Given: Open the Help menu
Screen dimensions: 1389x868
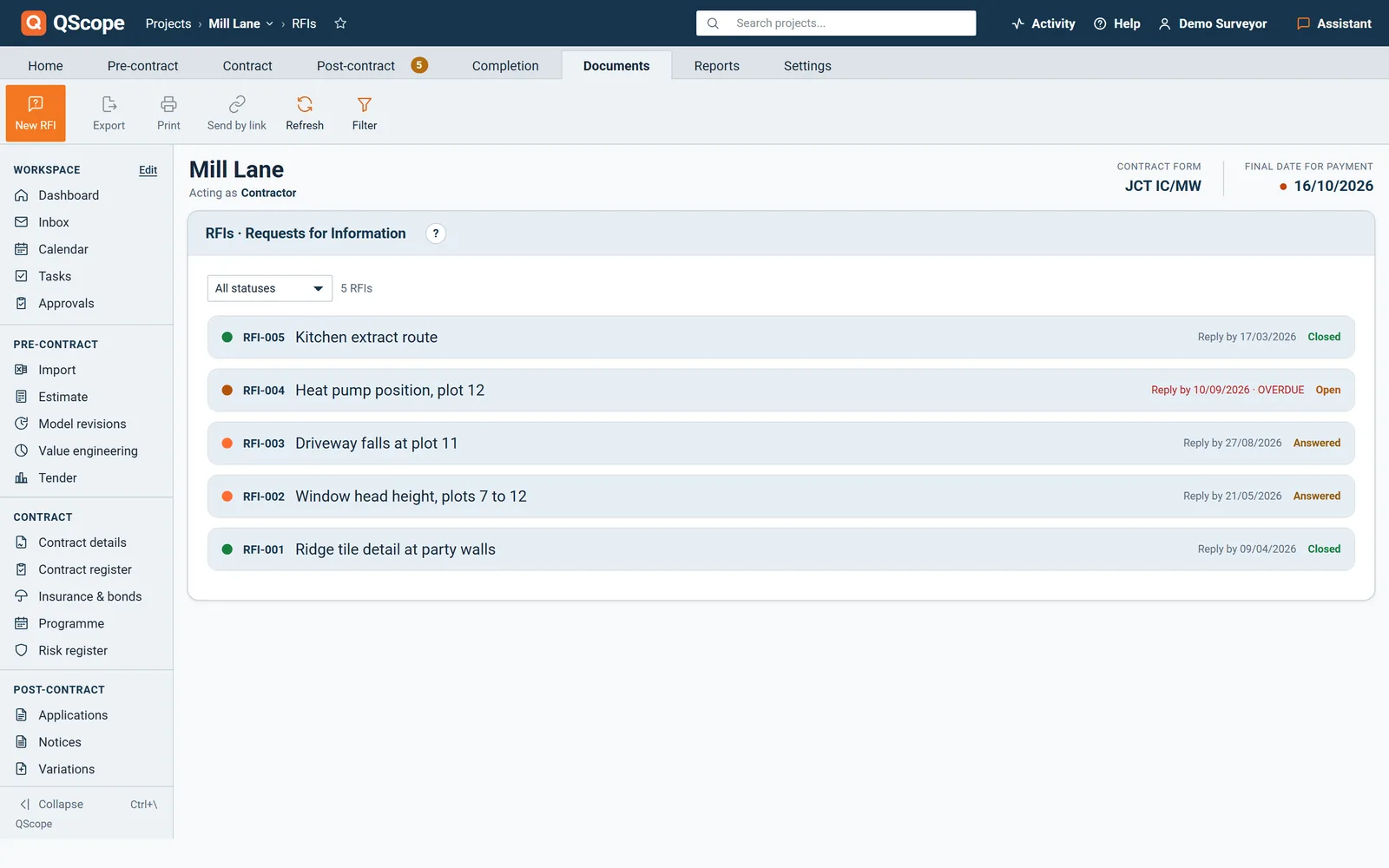Looking at the screenshot, I should pyautogui.click(x=1116, y=23).
